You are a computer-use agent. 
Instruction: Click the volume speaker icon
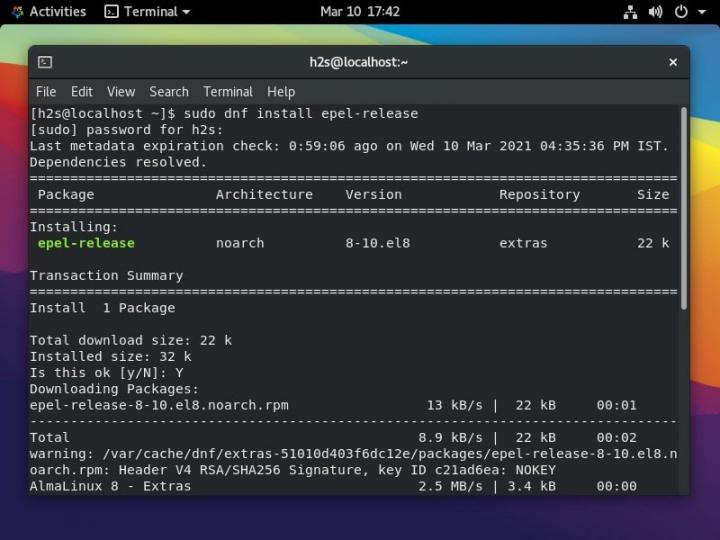click(x=655, y=12)
